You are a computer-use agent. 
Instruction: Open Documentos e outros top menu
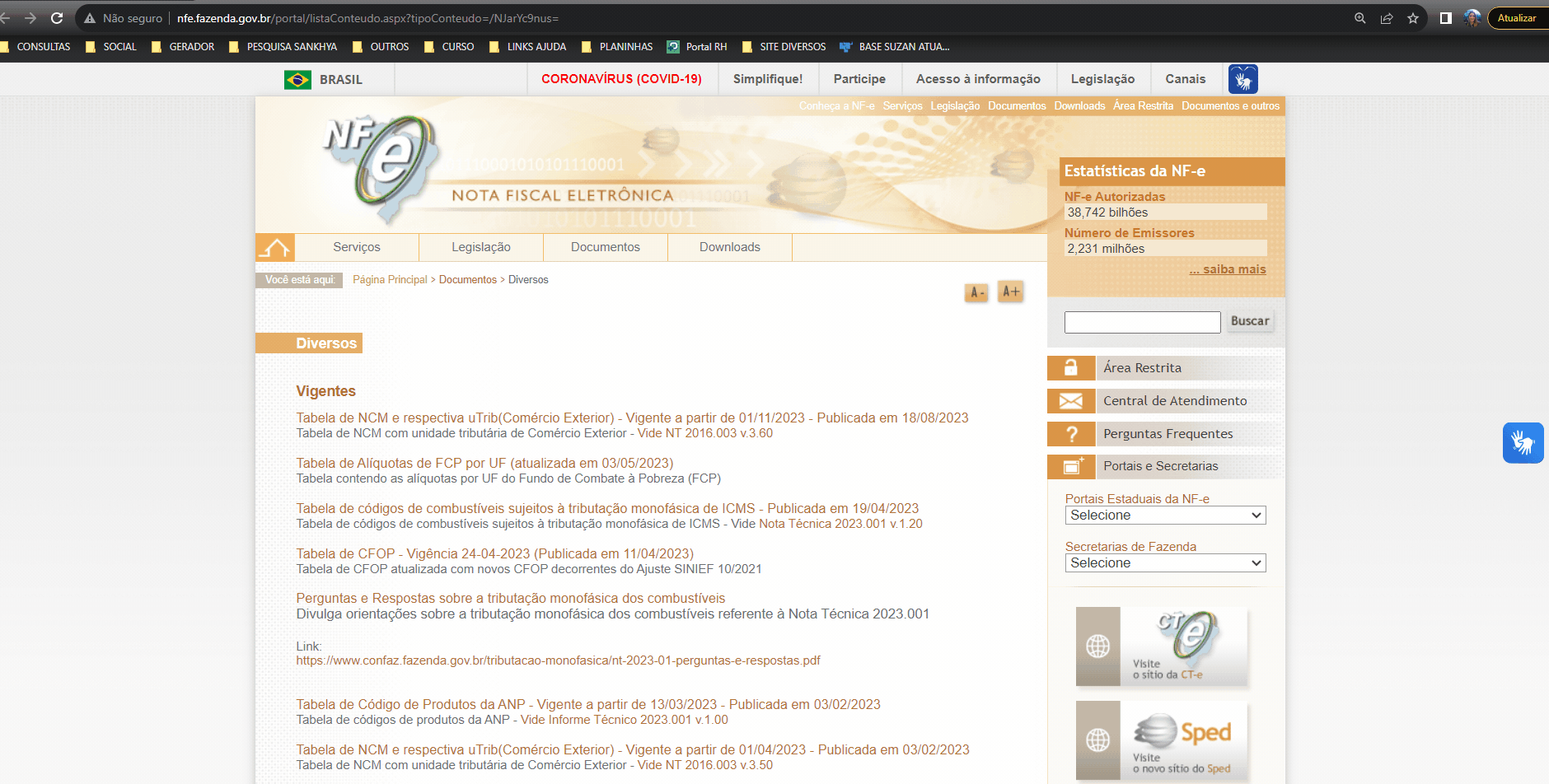[x=1230, y=106]
